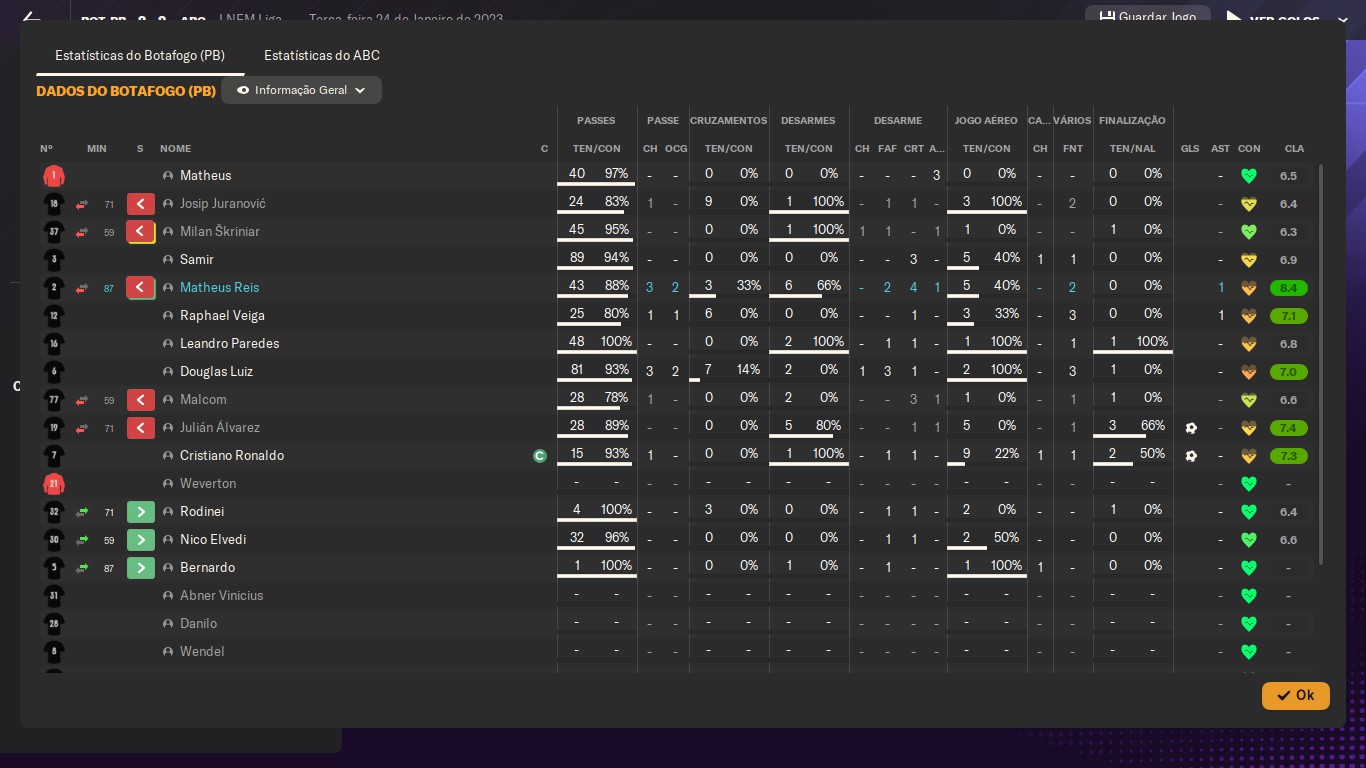The width and height of the screenshot is (1366, 768).
Task: Click Bernardo's substituted-on green arrow
Action: 141,568
